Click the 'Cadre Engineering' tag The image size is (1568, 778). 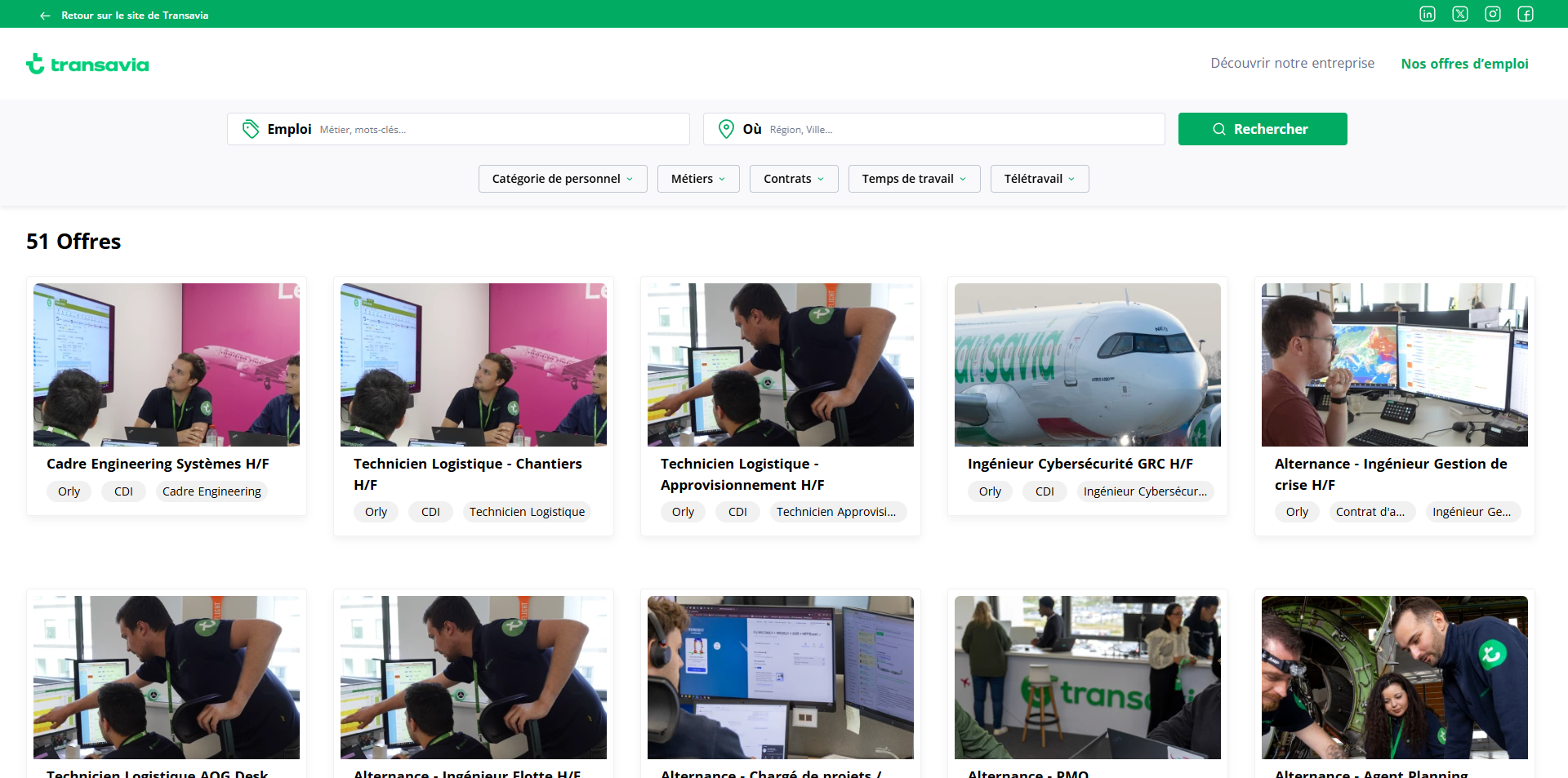pyautogui.click(x=212, y=491)
